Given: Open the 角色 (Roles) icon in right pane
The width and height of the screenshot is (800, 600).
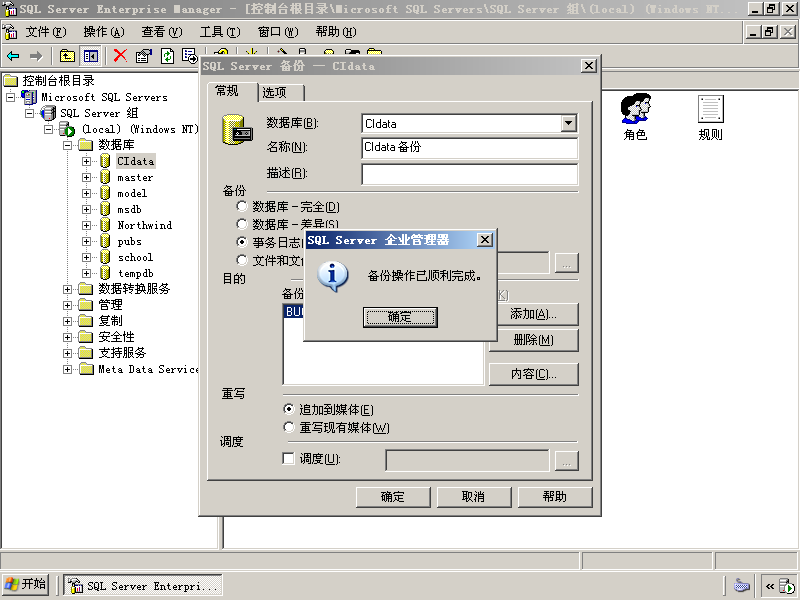Looking at the screenshot, I should point(635,108).
